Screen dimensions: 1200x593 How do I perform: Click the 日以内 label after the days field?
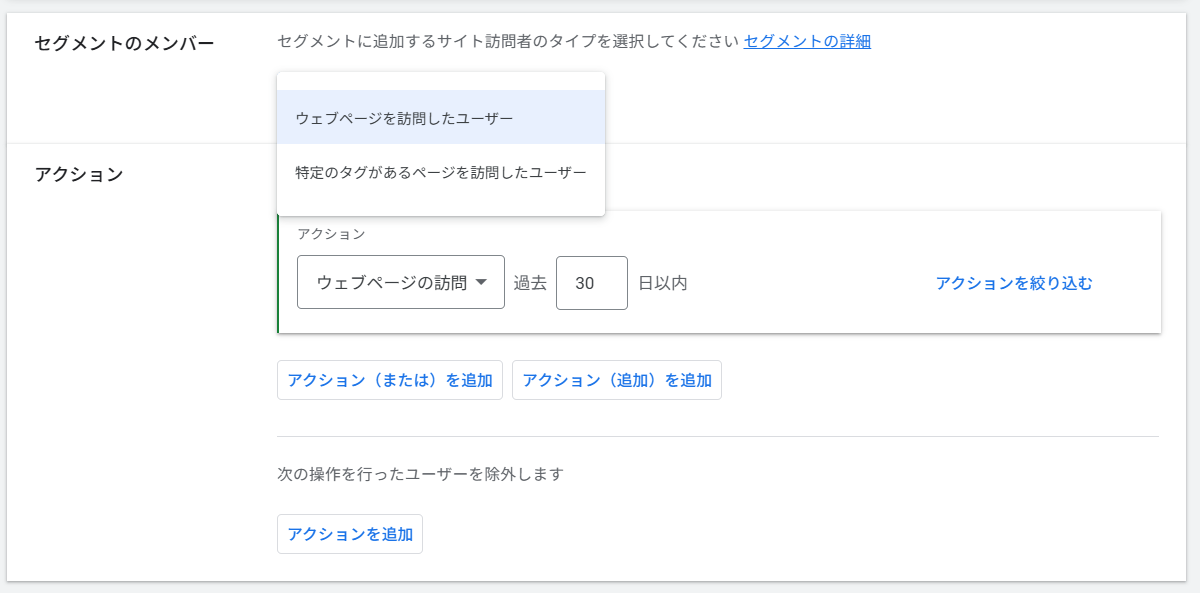662,283
